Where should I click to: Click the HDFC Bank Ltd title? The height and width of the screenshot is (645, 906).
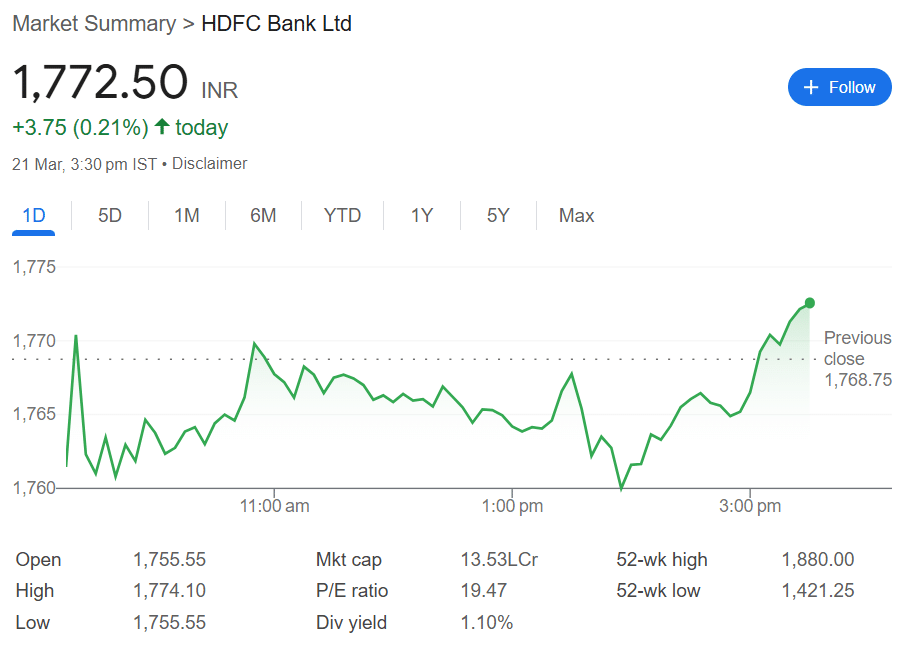276,24
